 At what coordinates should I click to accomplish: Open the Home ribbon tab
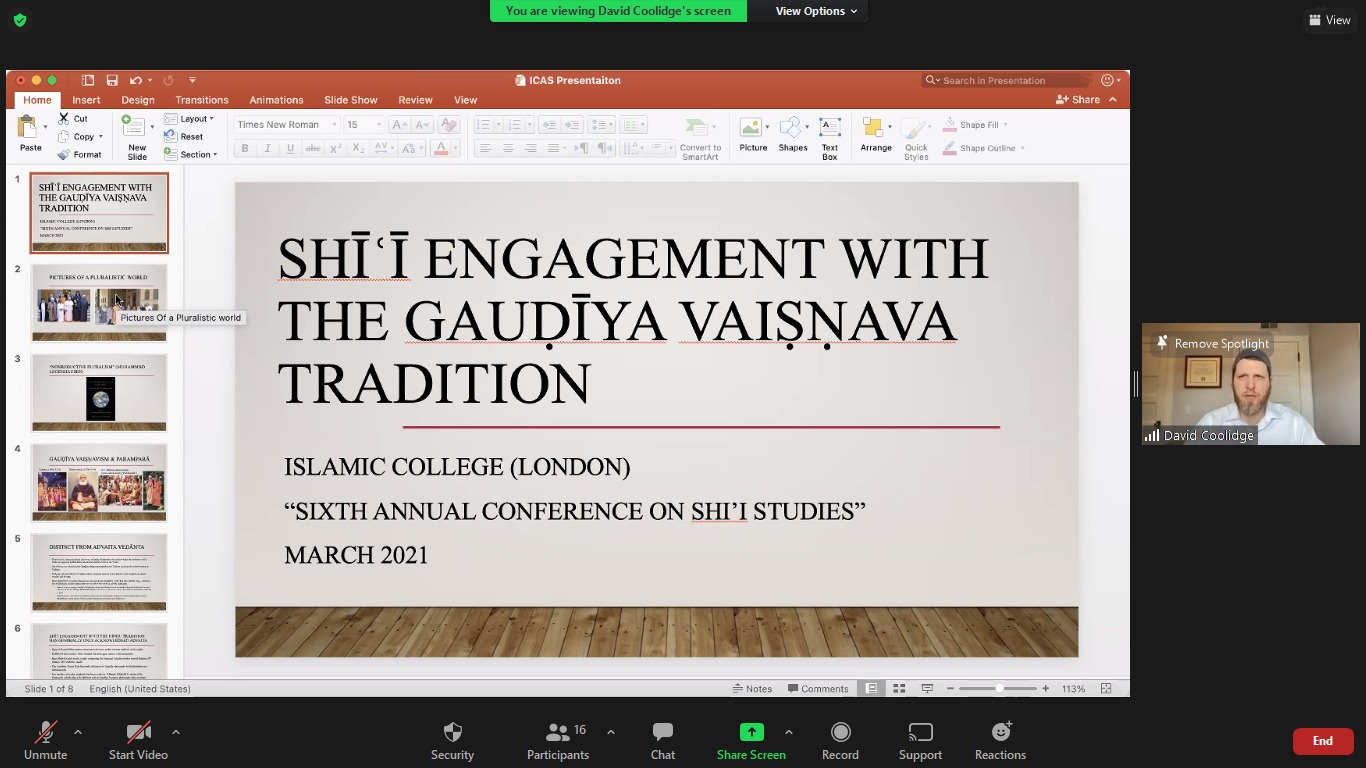(x=37, y=100)
